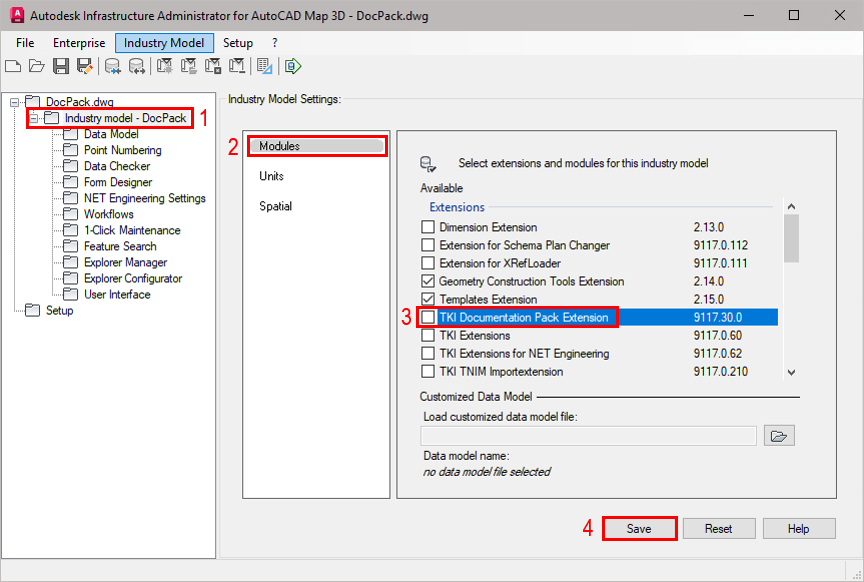Switch to the Spatial settings tab
This screenshot has height=582, width=864.
click(276, 206)
